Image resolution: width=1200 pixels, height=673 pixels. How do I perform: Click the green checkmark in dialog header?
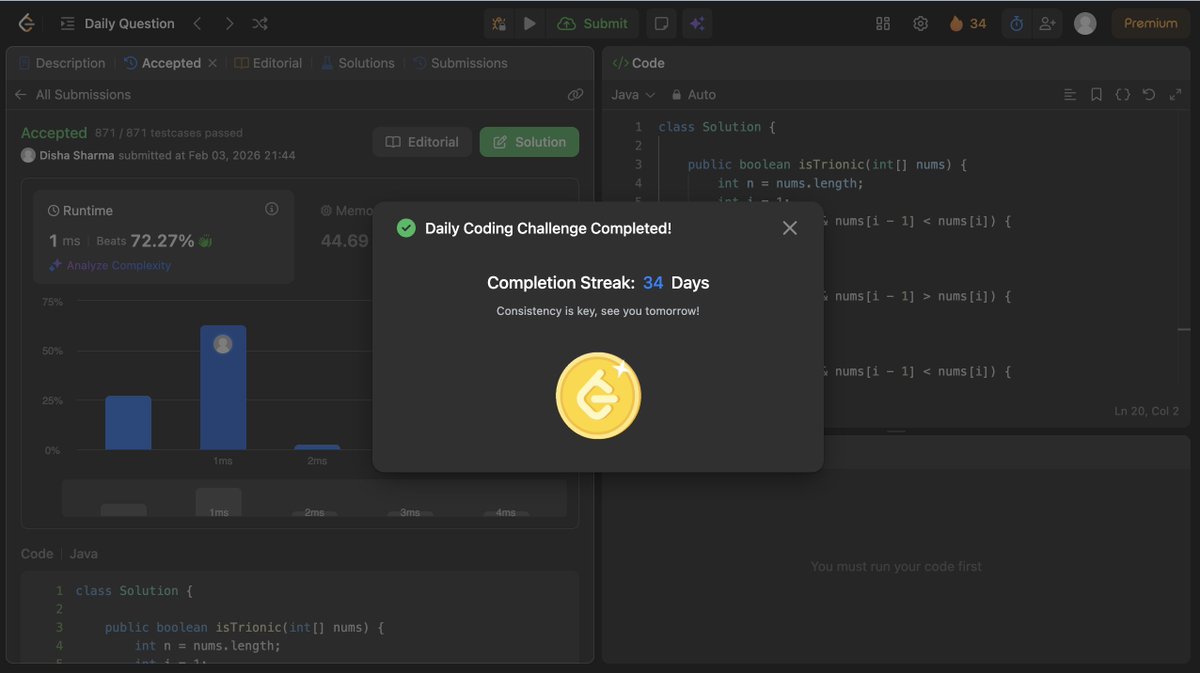pos(406,228)
